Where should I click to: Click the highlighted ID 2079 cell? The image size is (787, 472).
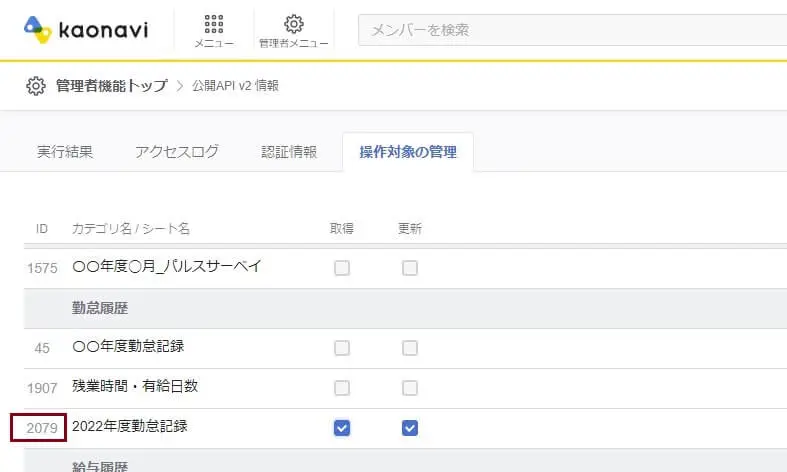[x=39, y=428]
